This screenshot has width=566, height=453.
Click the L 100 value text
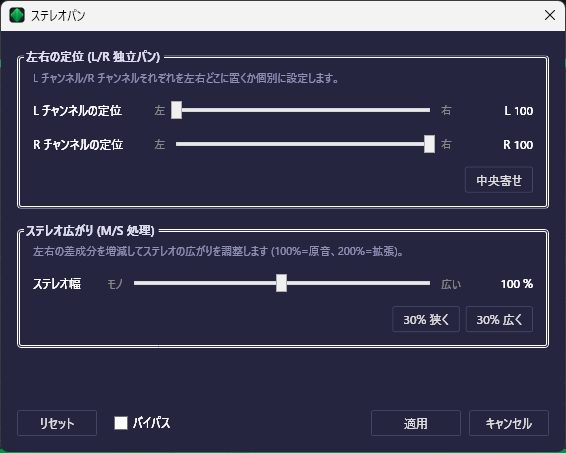click(x=518, y=111)
